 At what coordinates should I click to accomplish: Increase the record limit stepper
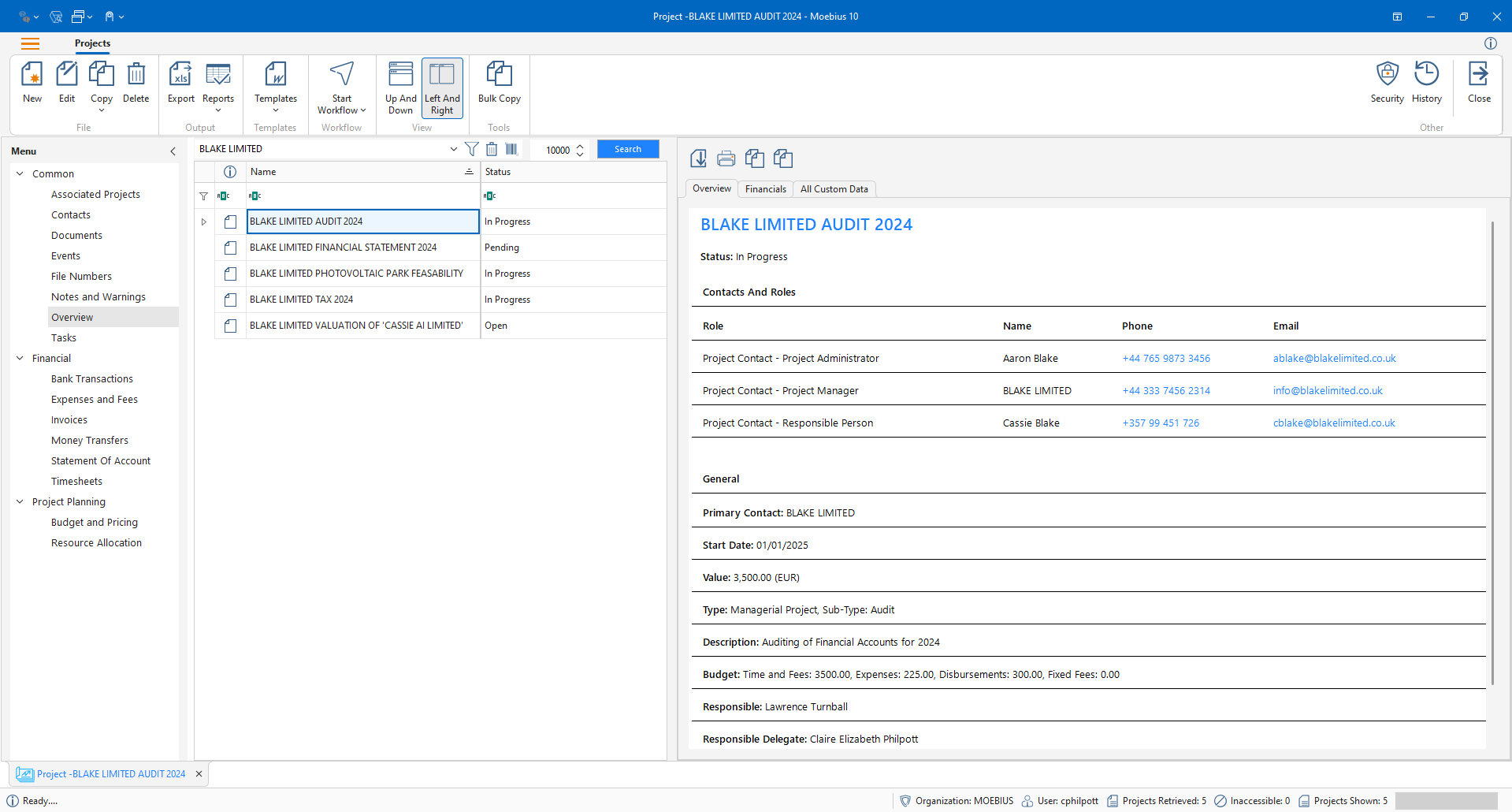[x=580, y=146]
